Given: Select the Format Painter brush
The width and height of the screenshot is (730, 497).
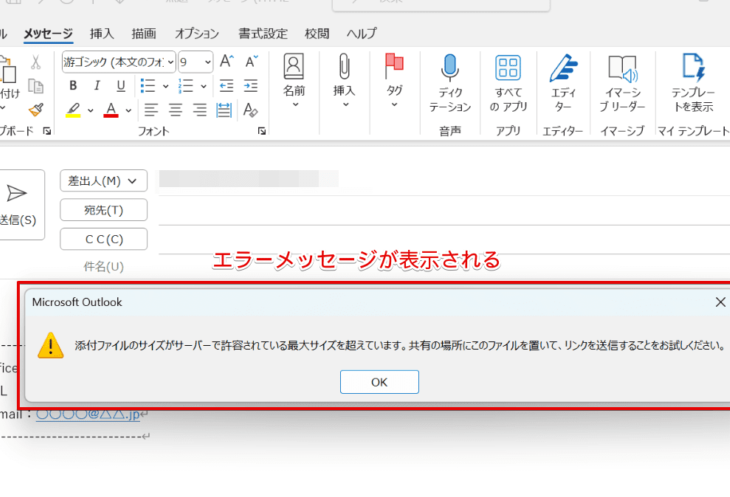Looking at the screenshot, I should tap(36, 109).
